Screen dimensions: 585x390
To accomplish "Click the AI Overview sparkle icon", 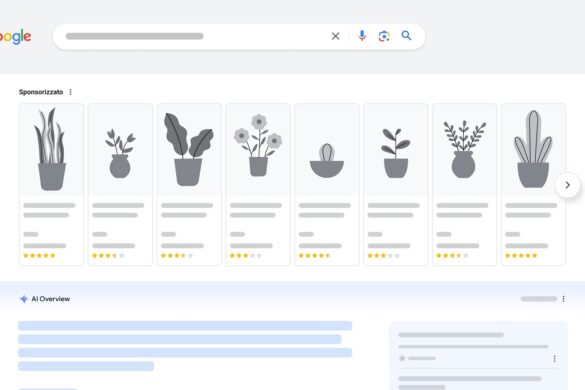I will [x=24, y=299].
